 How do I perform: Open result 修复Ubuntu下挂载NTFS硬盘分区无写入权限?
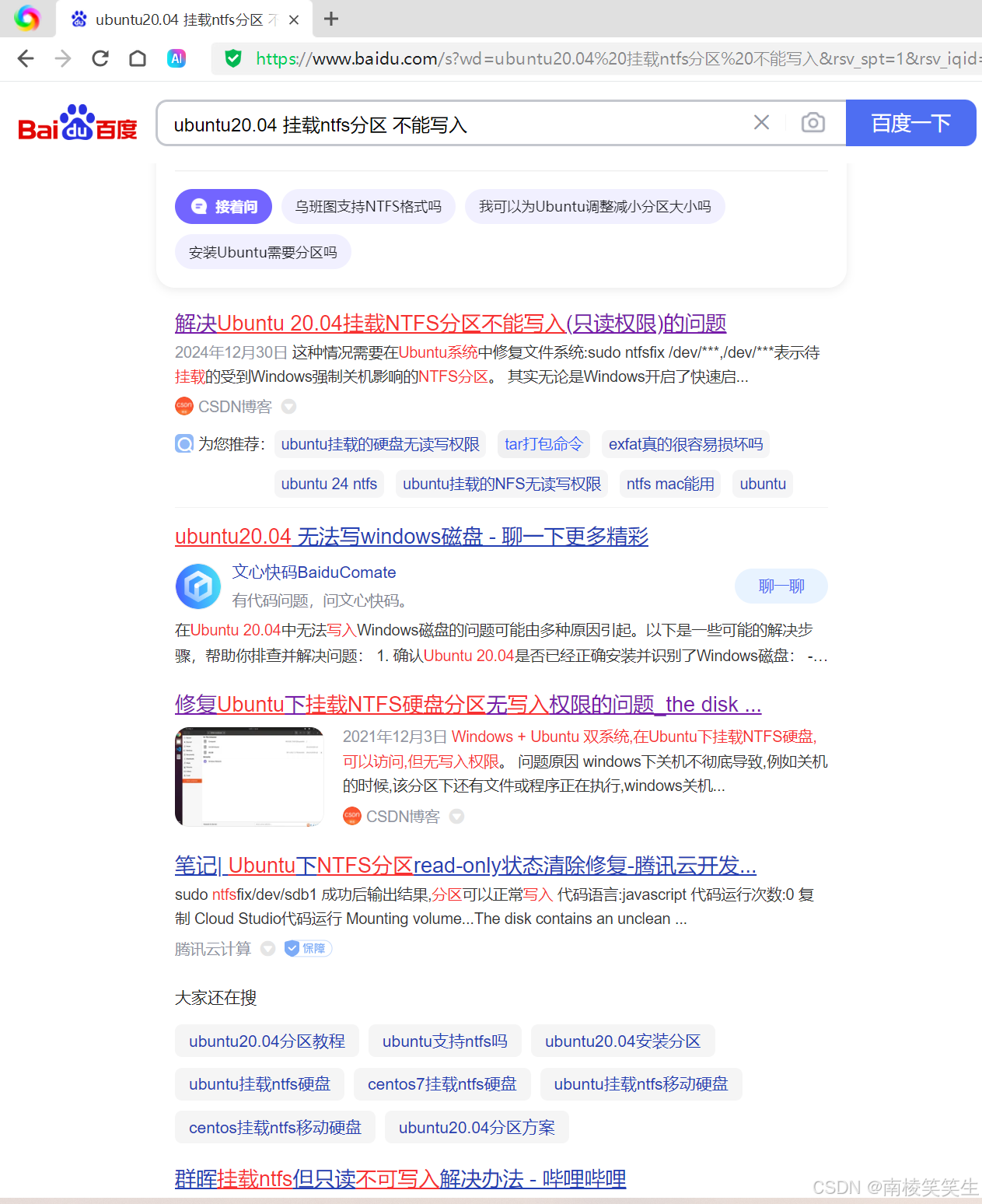468,704
